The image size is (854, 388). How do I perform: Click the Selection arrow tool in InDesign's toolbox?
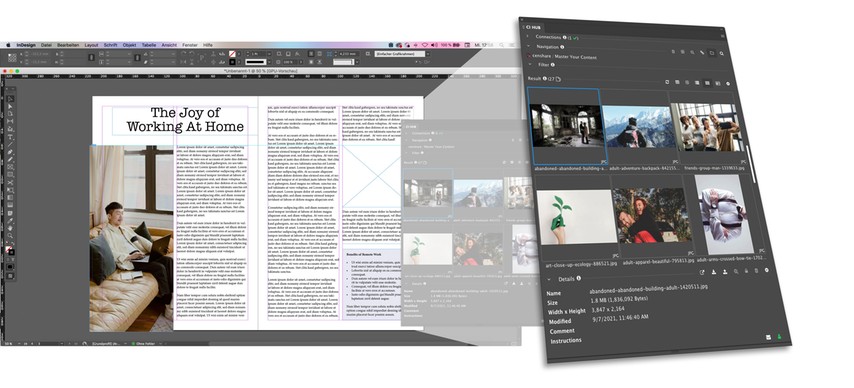(x=10, y=99)
